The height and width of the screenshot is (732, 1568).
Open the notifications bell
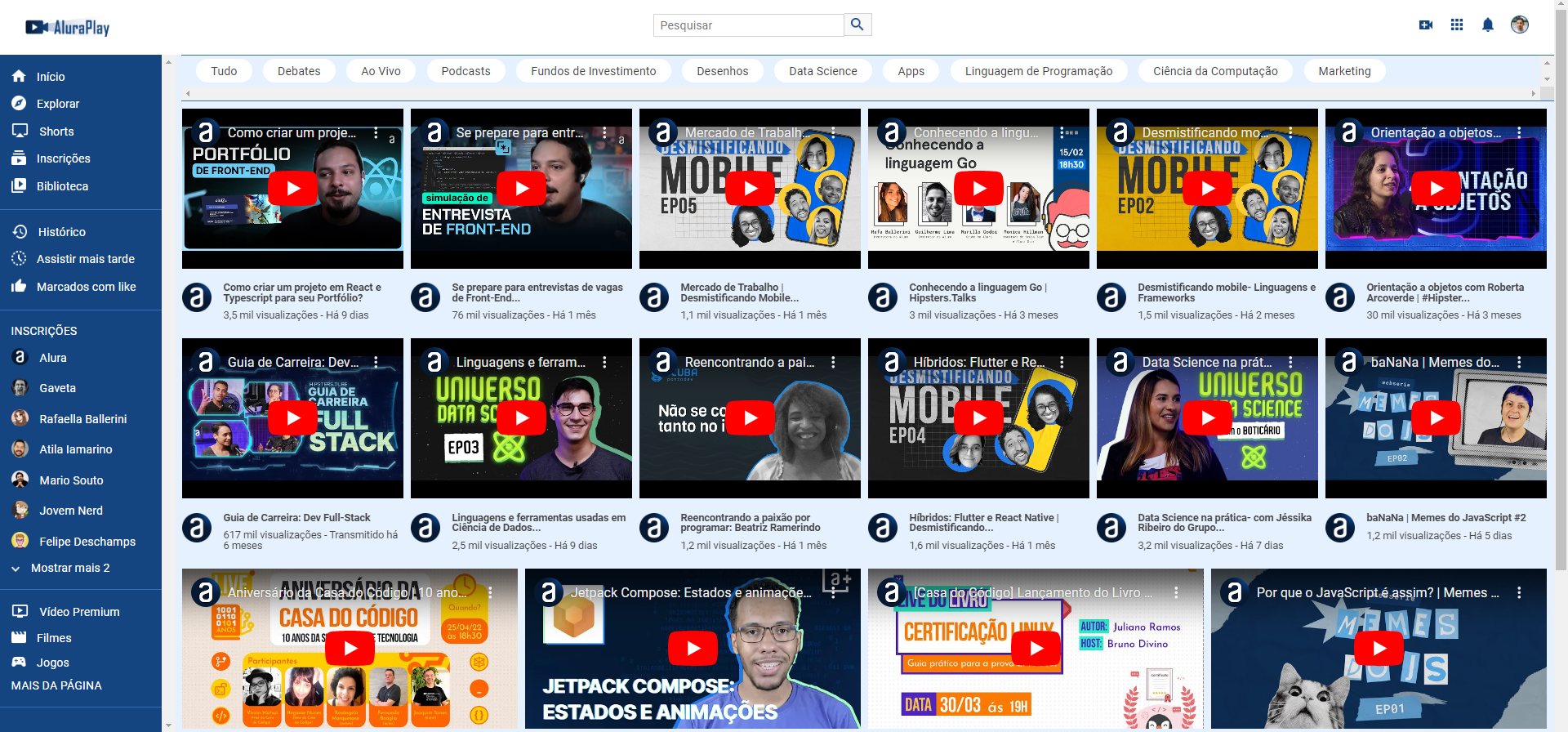pyautogui.click(x=1487, y=25)
